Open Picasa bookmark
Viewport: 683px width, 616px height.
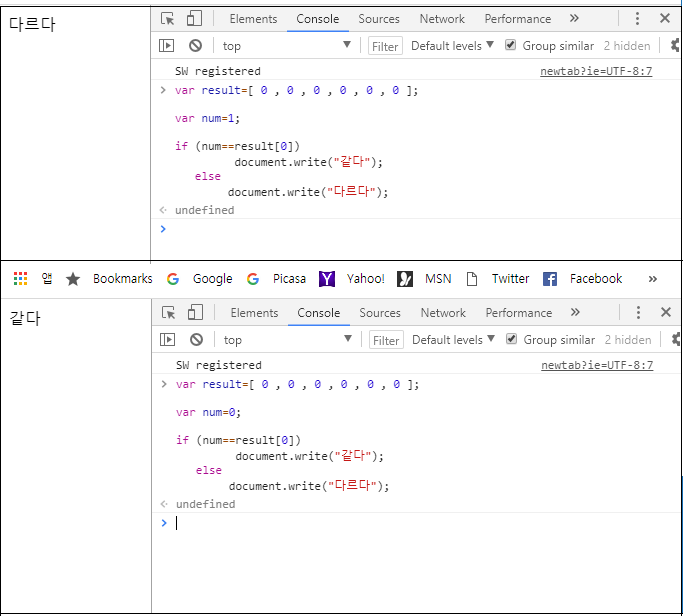276,278
